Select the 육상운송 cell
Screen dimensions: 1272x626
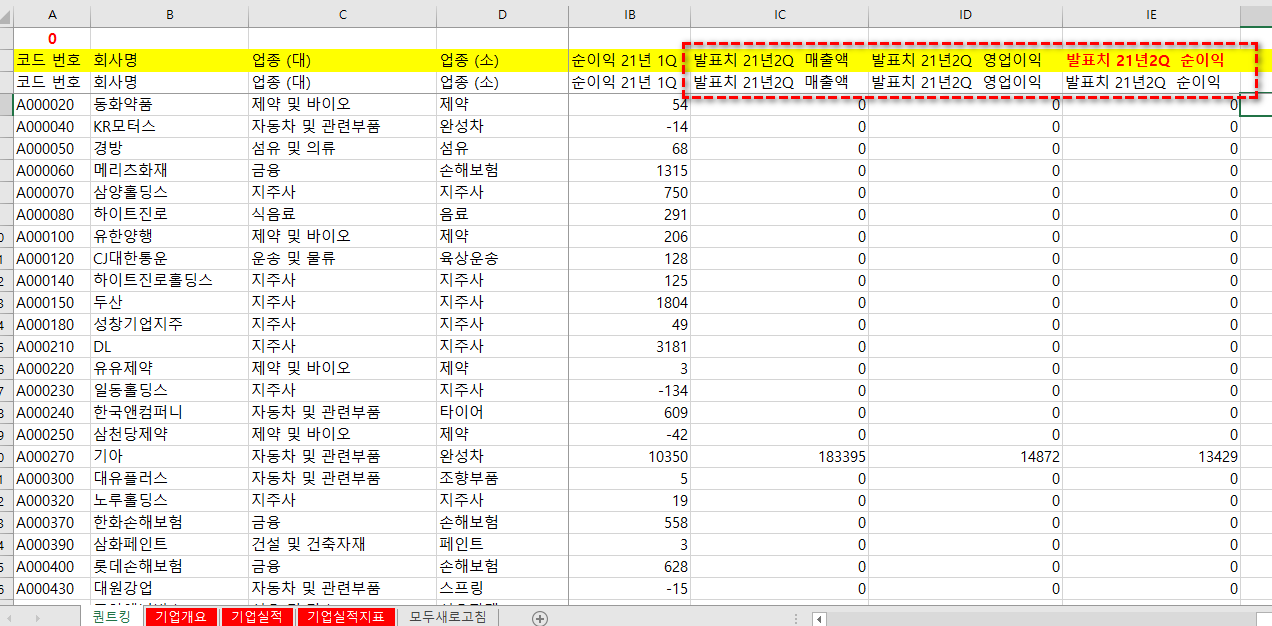pyautogui.click(x=502, y=258)
